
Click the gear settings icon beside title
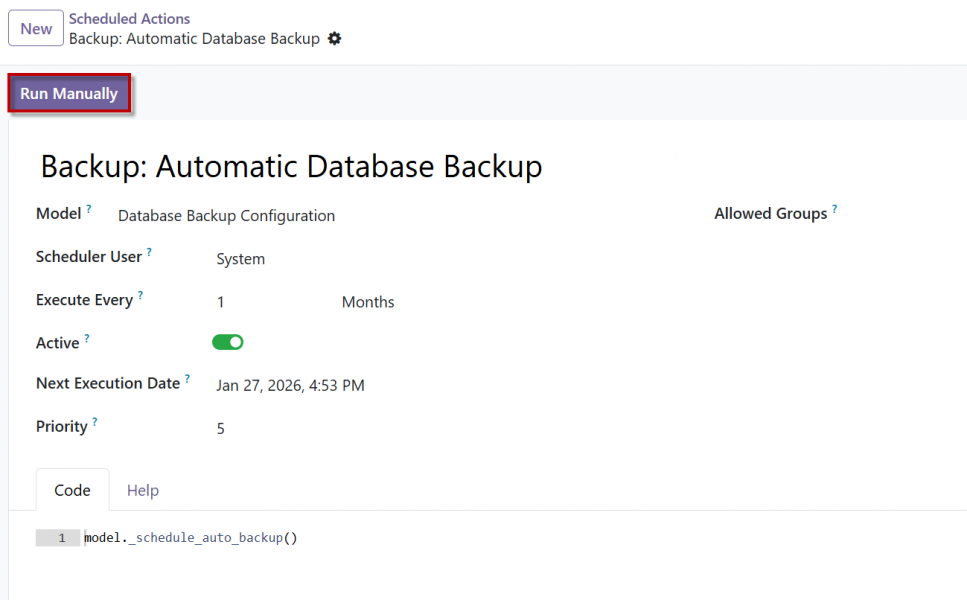335,39
